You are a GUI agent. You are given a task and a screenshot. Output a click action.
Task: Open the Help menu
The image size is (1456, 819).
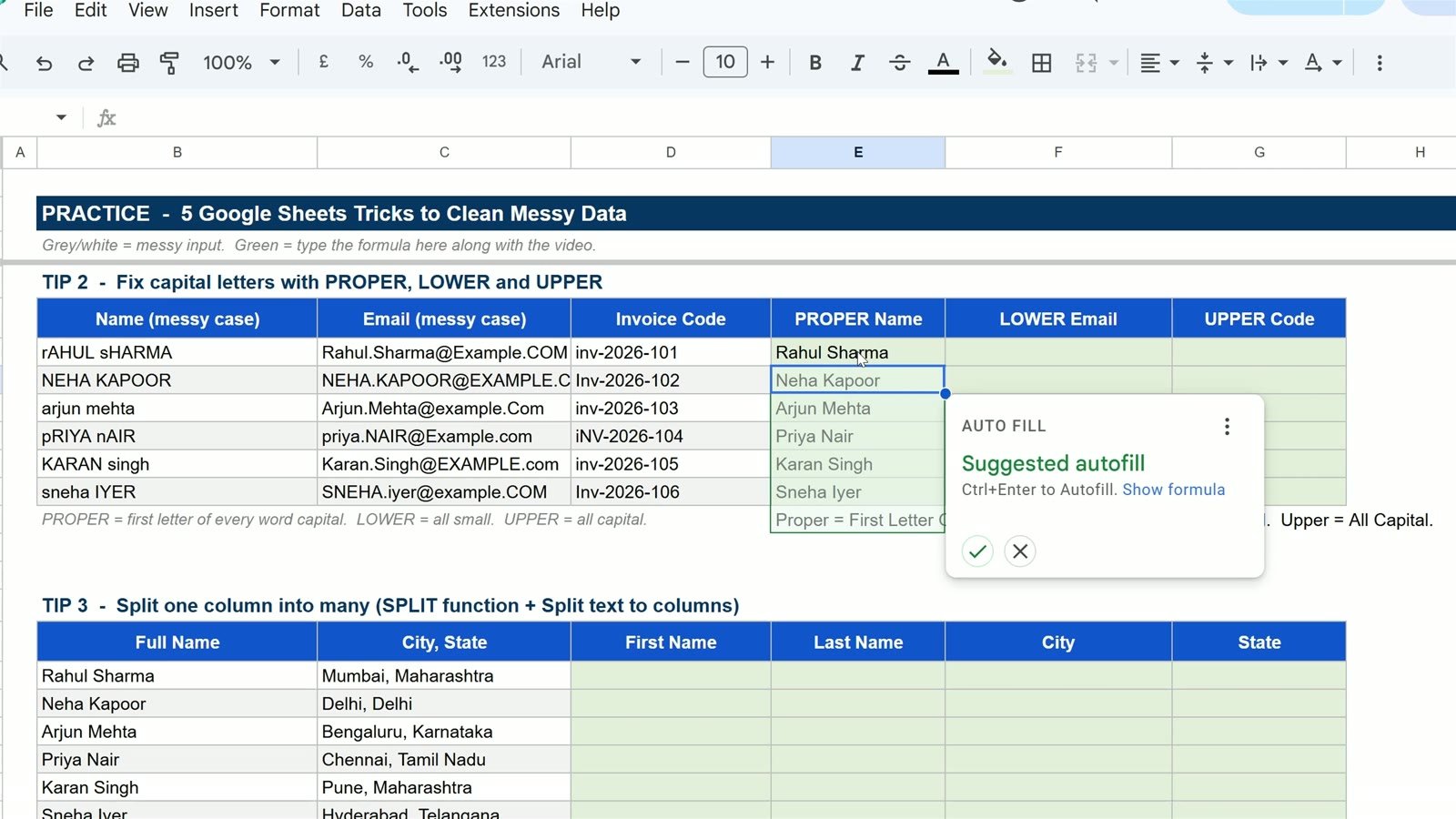(x=601, y=10)
